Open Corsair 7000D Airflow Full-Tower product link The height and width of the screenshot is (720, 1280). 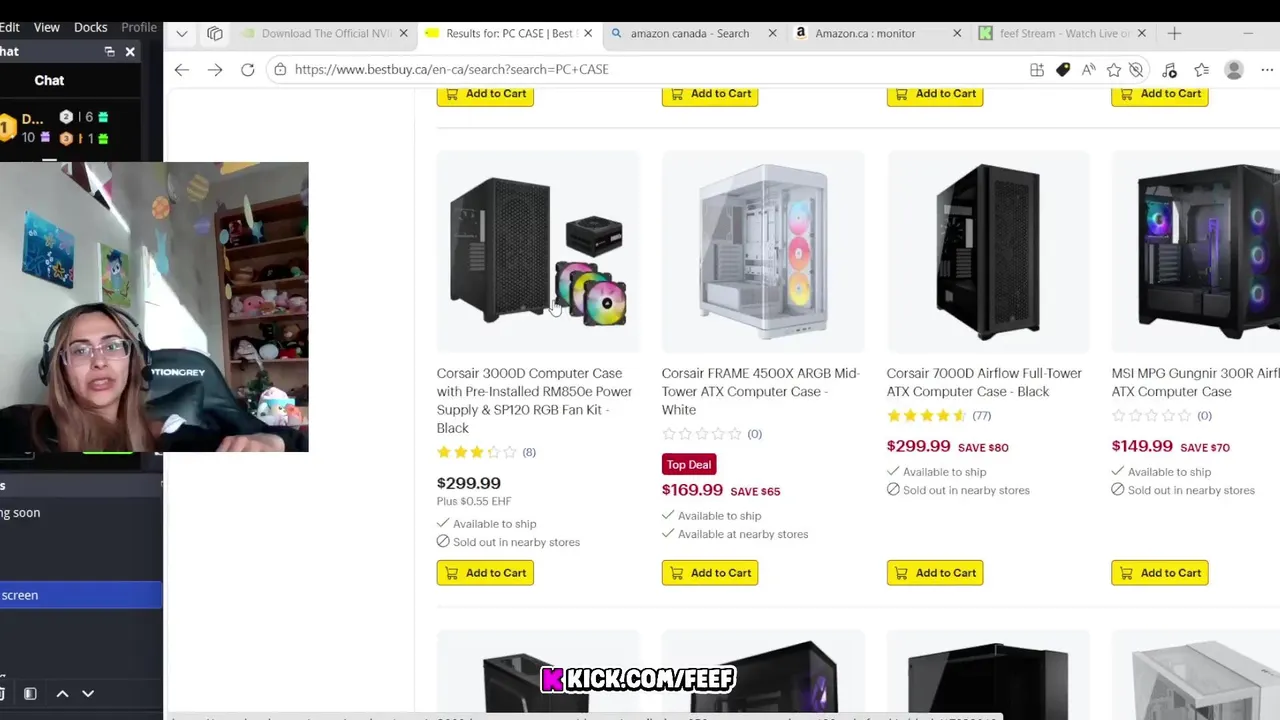coord(984,382)
